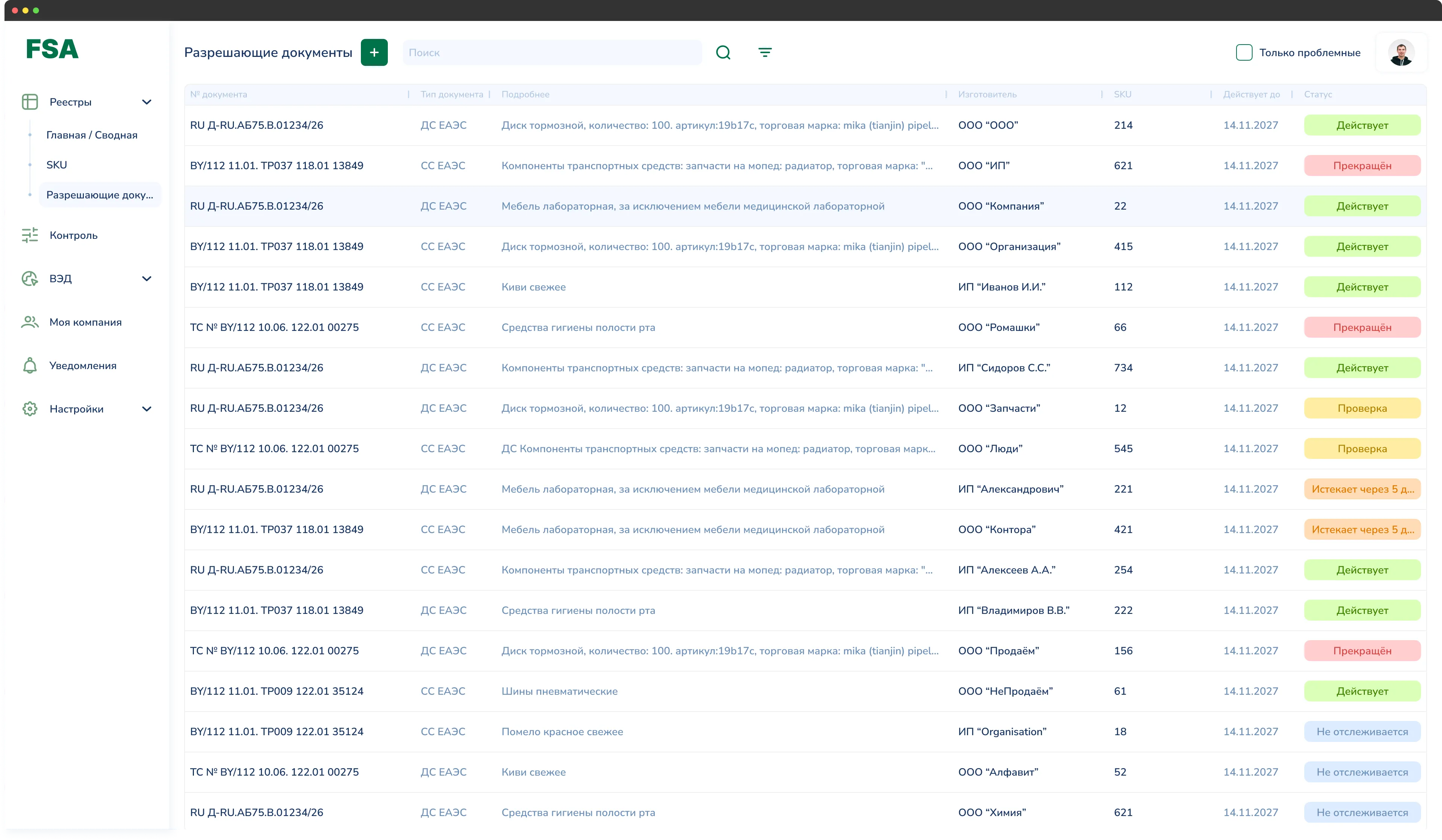This screenshot has width=1442, height=840.
Task: Click Прекращён status for ООО “ИП”
Action: click(1362, 165)
